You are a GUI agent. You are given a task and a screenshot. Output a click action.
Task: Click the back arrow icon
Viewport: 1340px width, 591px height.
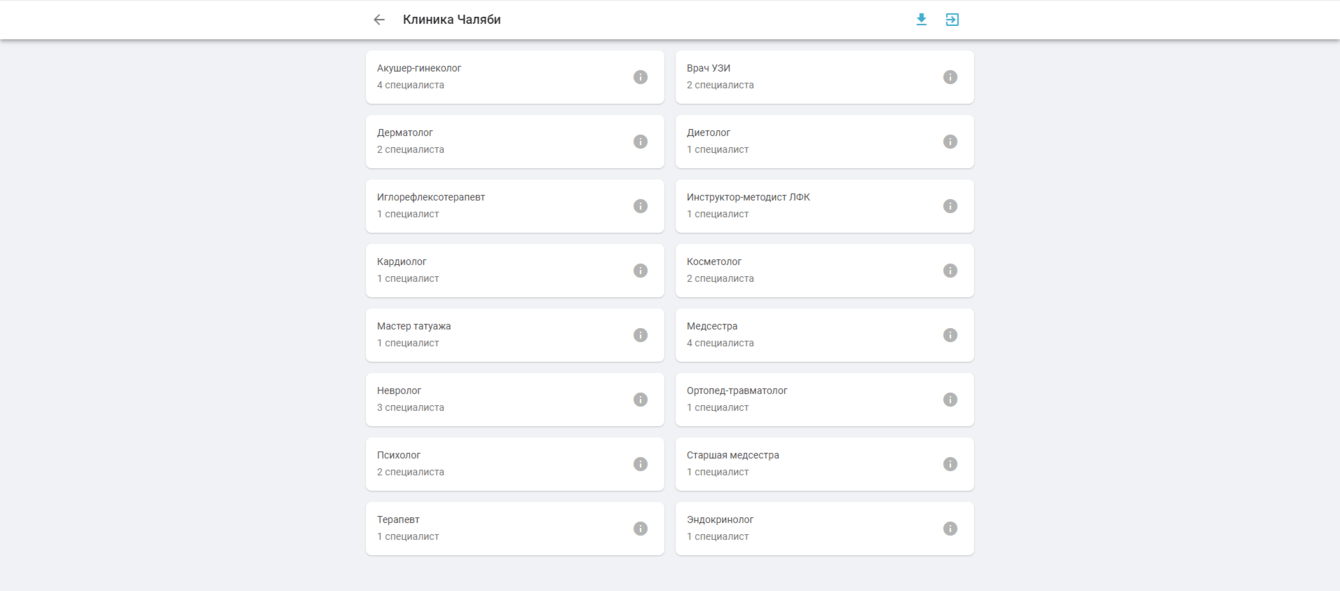pos(379,20)
